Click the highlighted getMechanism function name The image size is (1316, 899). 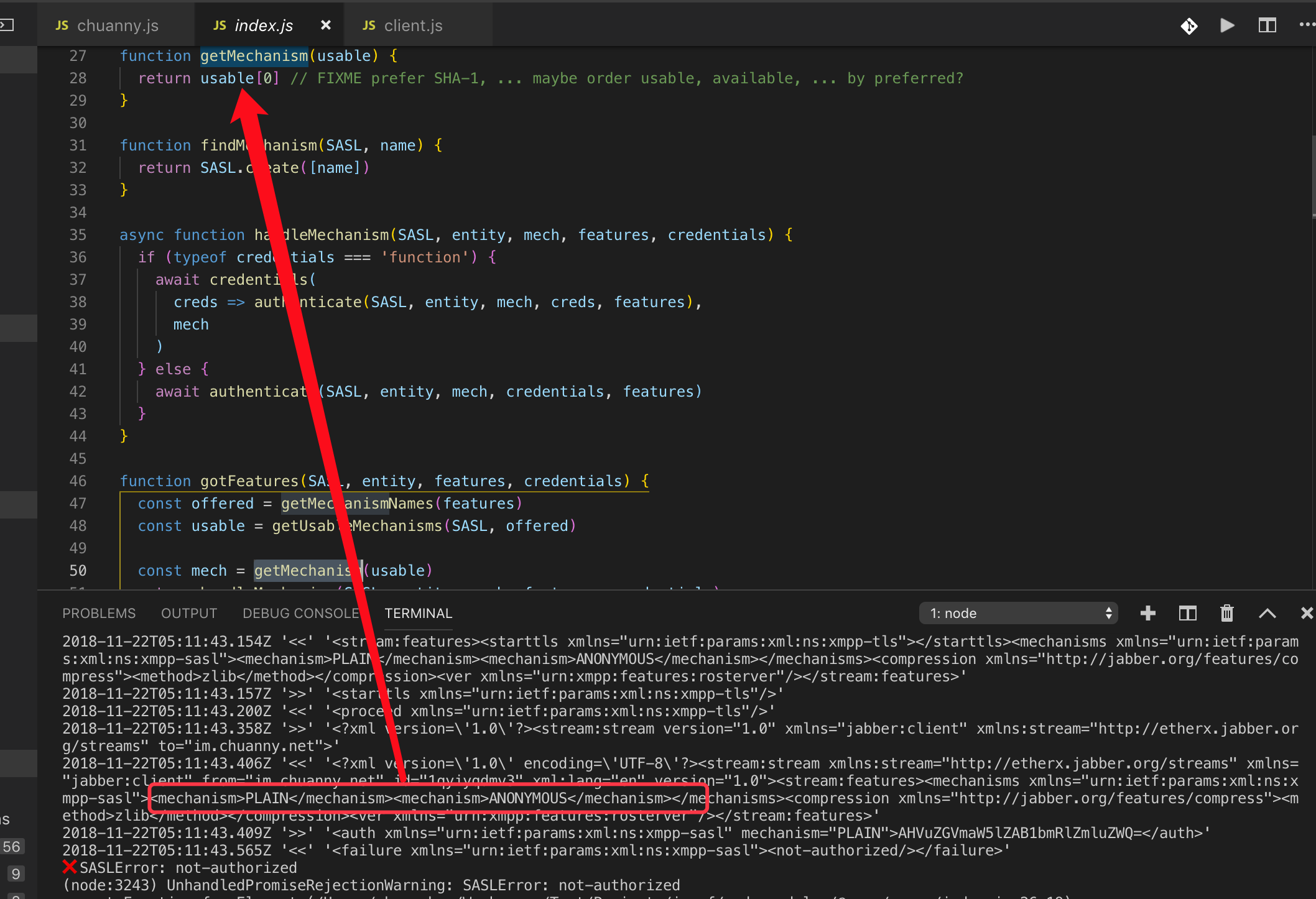(254, 55)
